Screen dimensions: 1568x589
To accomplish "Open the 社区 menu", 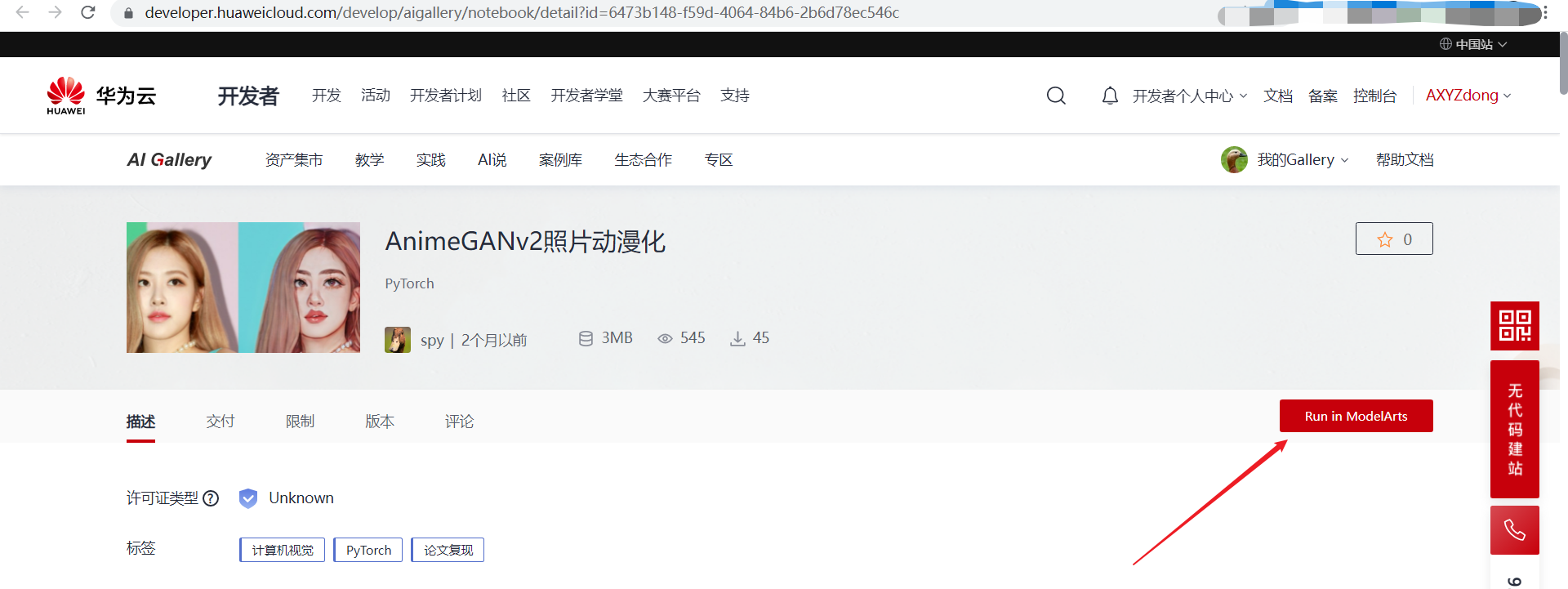I will (x=516, y=96).
